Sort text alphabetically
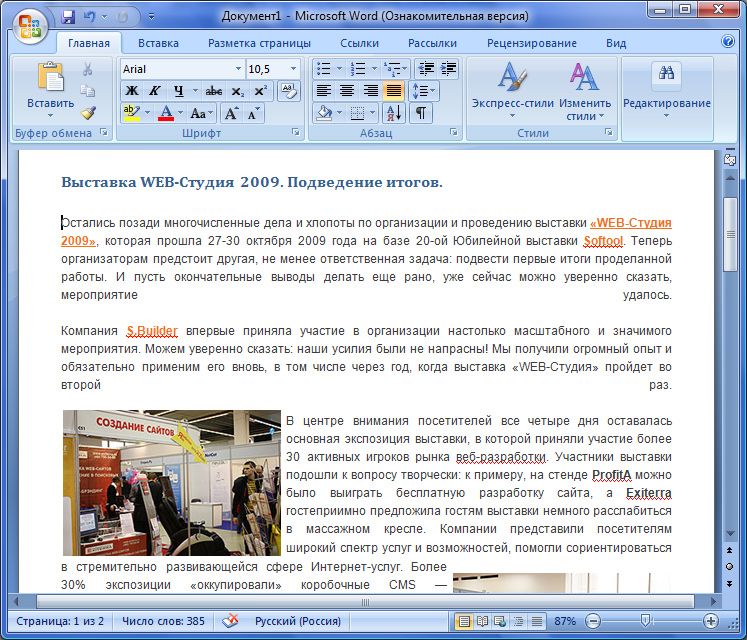 click(x=394, y=113)
